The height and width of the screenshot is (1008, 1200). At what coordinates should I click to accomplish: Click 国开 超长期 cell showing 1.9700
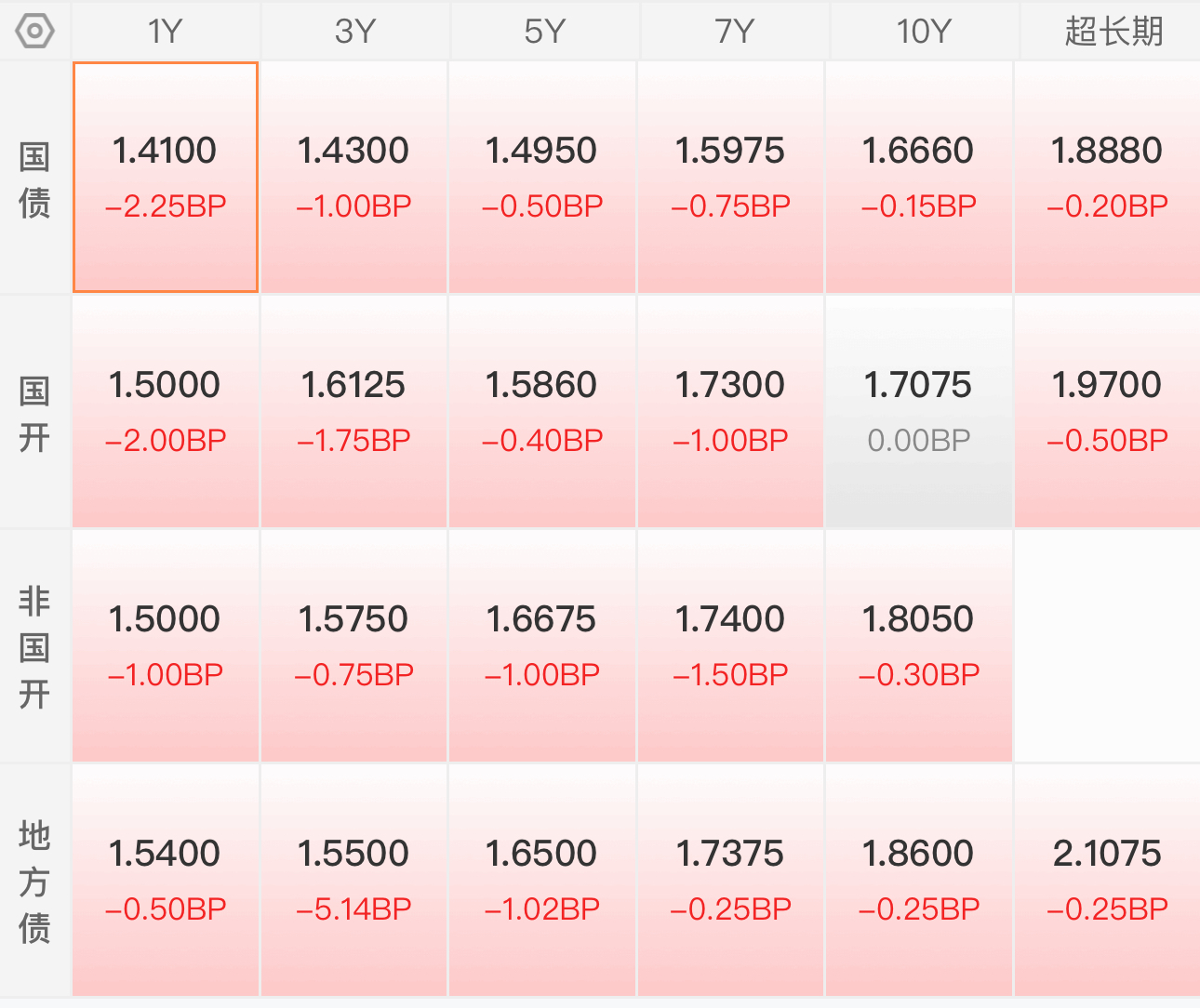[x=1107, y=412]
